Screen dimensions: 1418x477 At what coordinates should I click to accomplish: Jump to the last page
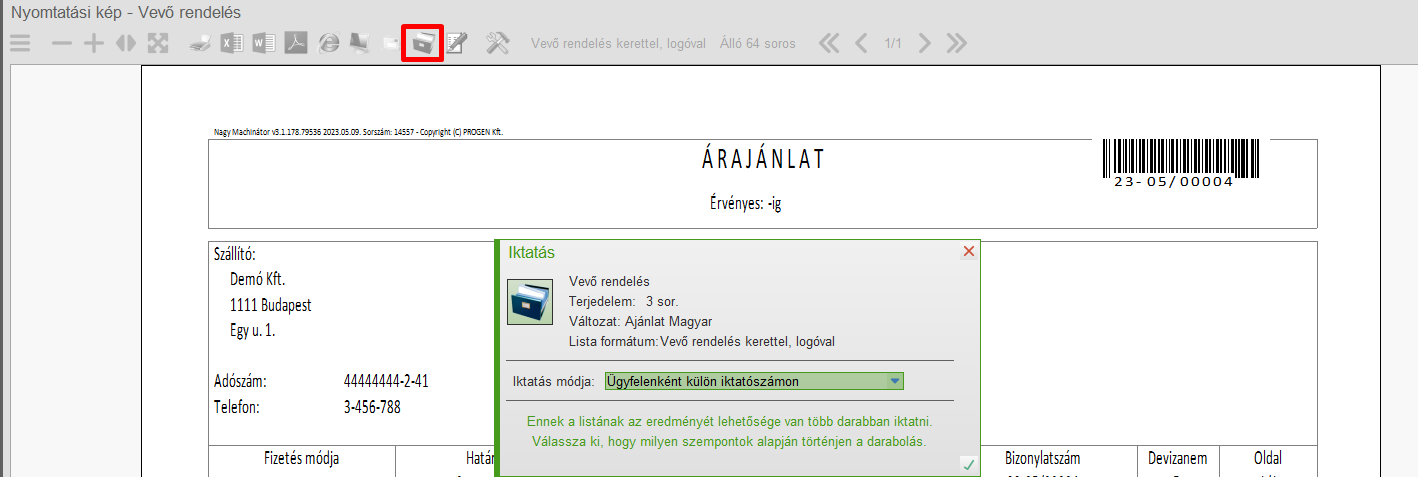click(957, 43)
